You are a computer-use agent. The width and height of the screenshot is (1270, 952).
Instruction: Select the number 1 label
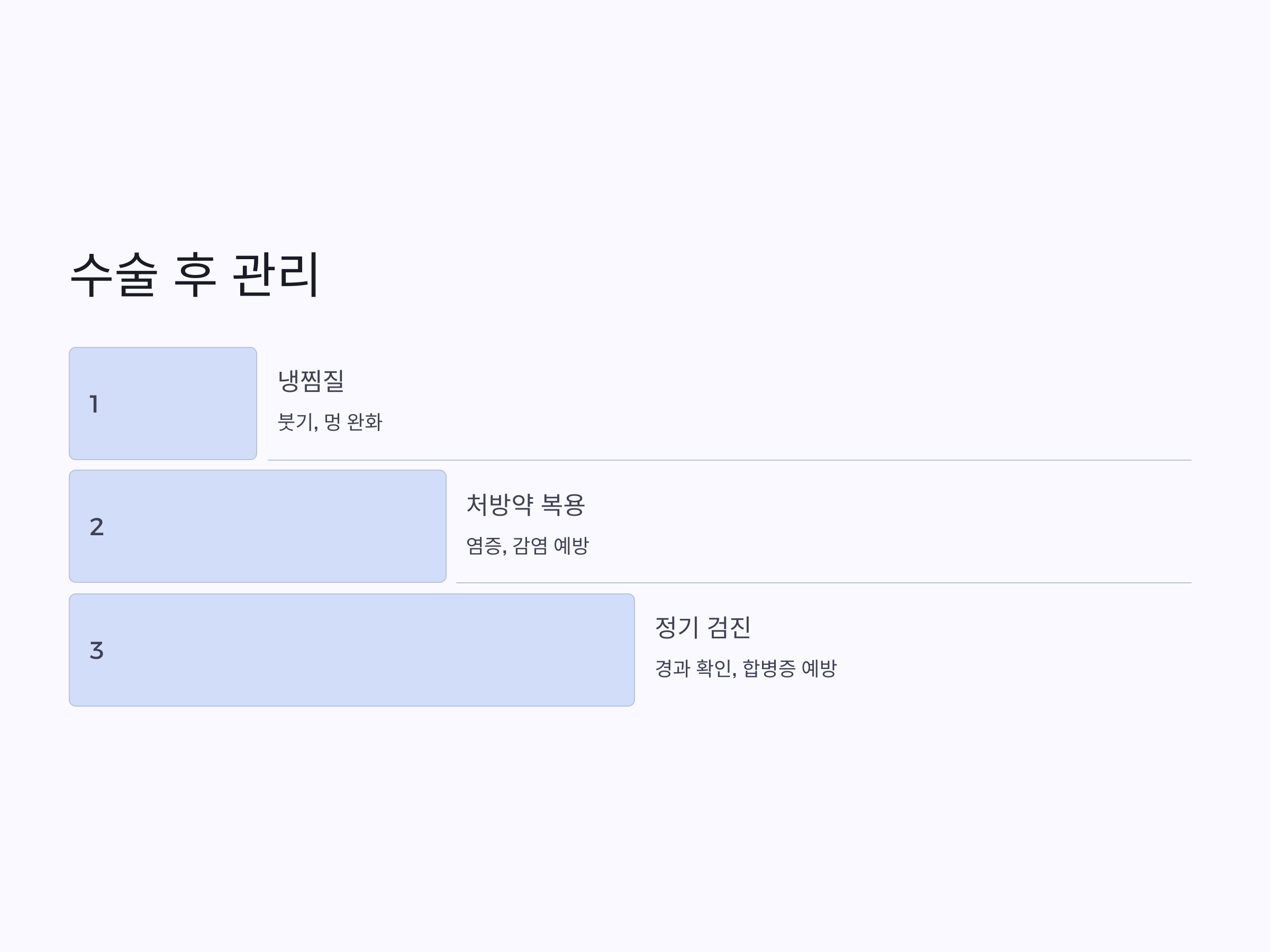[94, 404]
